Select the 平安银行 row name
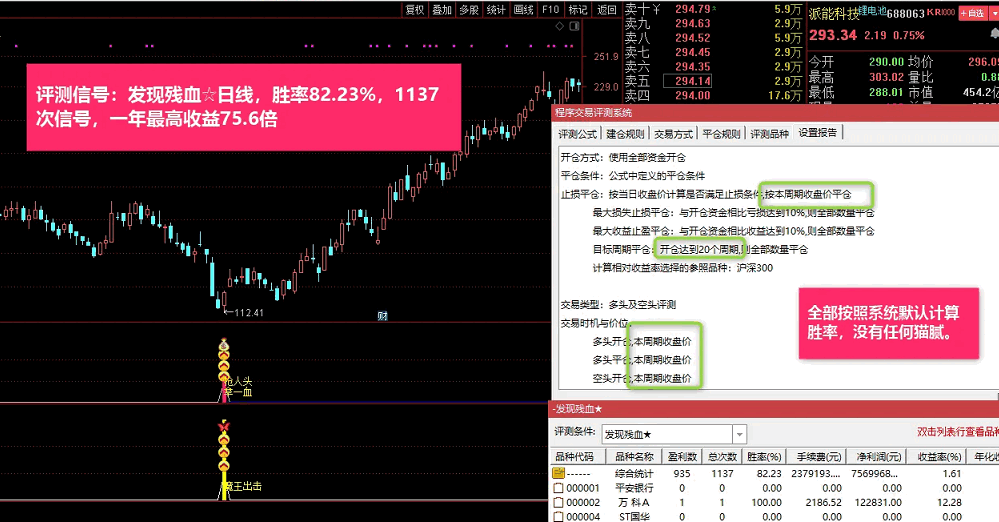The height and width of the screenshot is (522, 999). coord(634,488)
